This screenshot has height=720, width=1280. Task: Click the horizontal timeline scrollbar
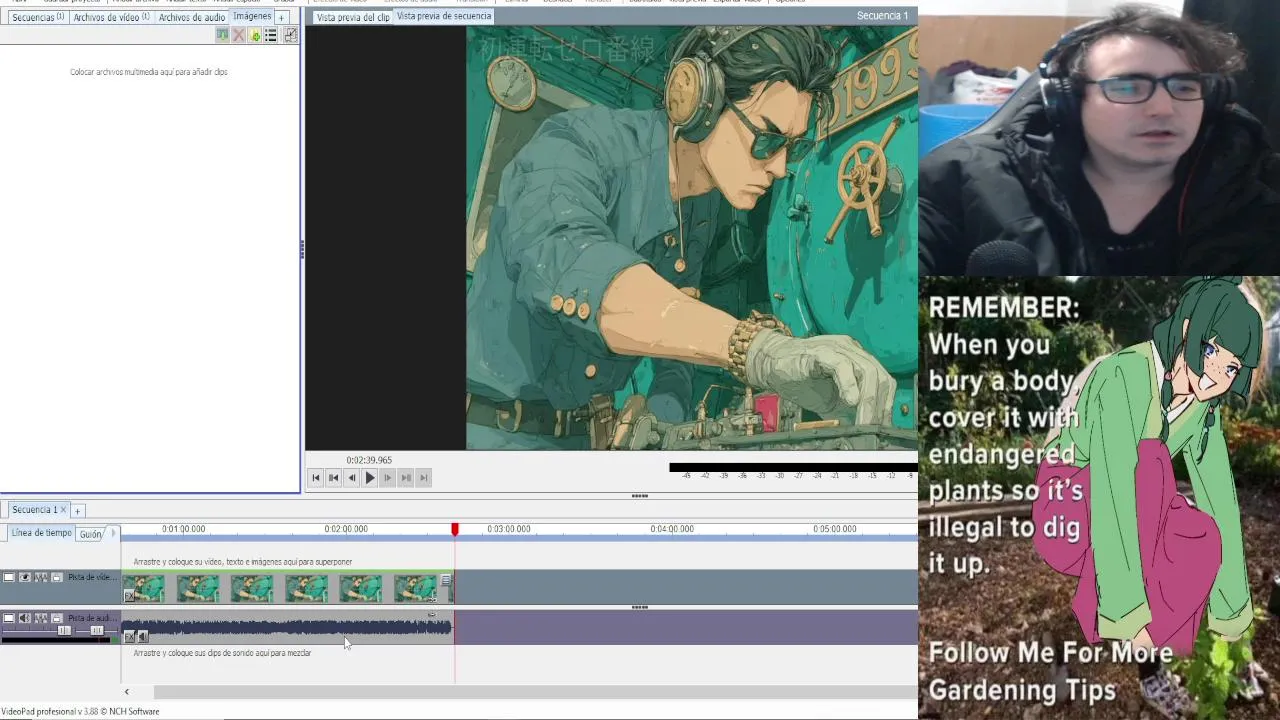pos(535,692)
